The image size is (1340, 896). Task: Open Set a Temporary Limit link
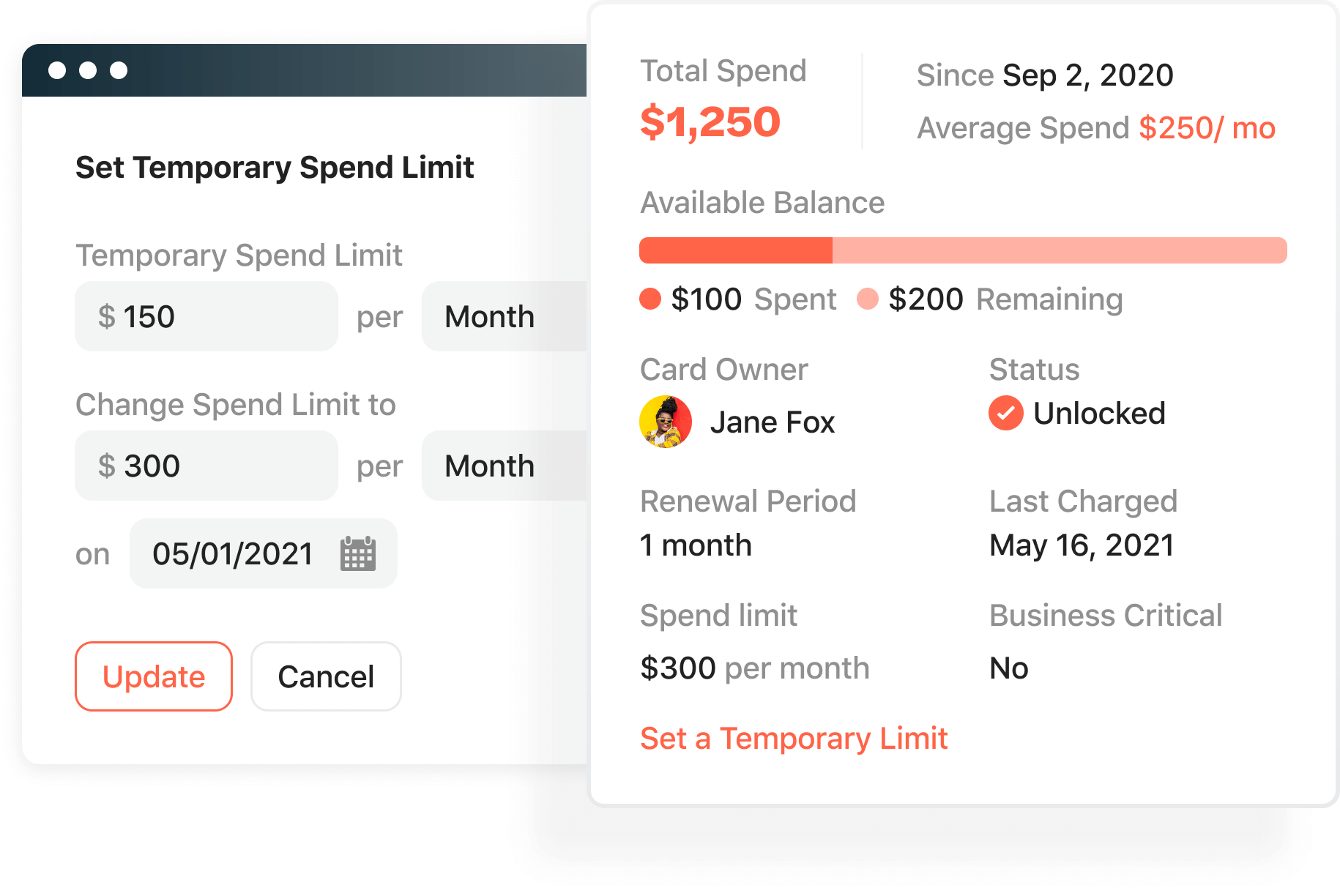[794, 739]
